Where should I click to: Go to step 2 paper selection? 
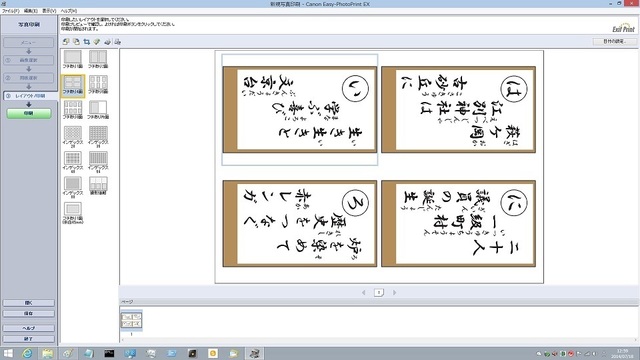click(x=29, y=78)
